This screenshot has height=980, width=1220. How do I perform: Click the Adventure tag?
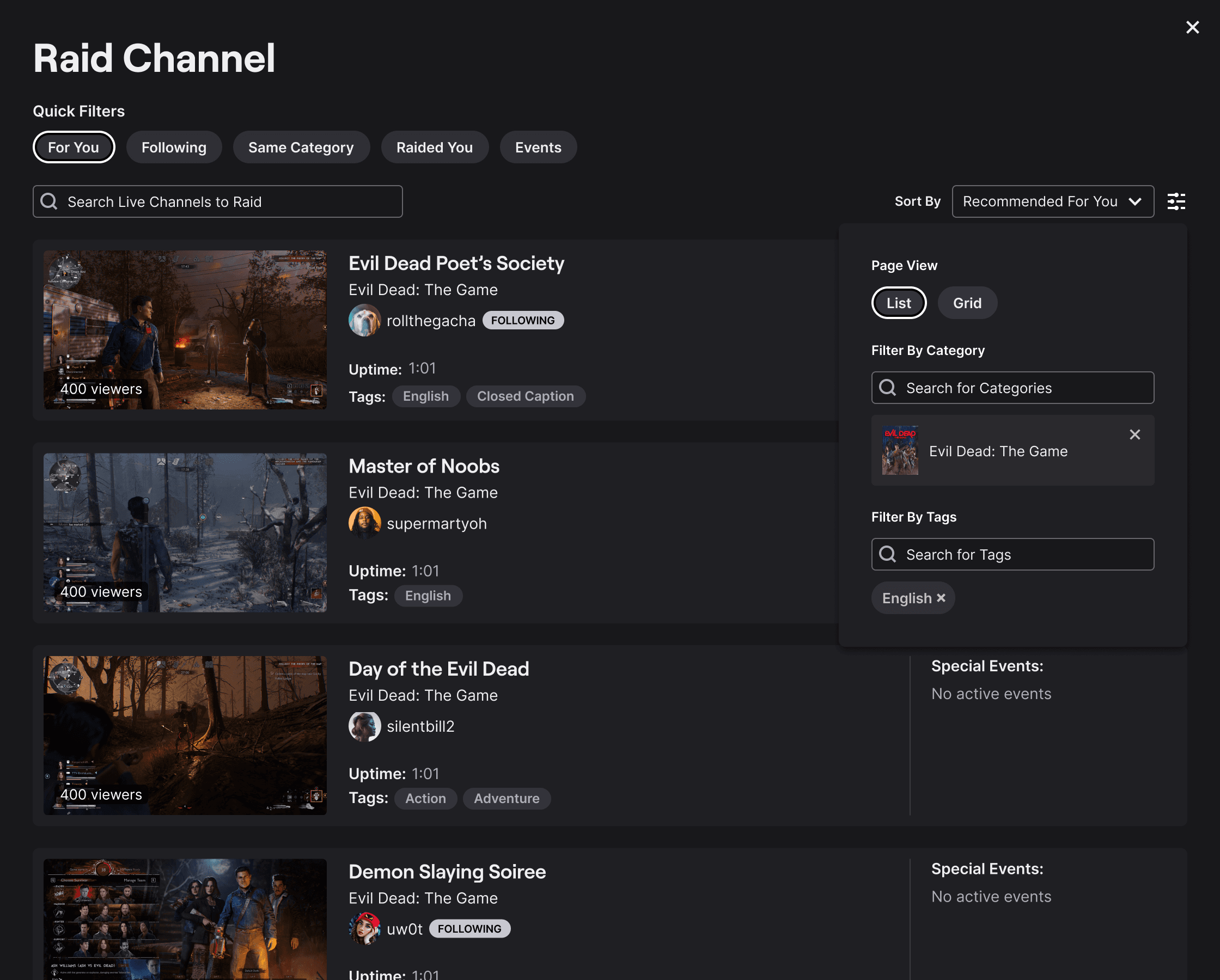507,798
